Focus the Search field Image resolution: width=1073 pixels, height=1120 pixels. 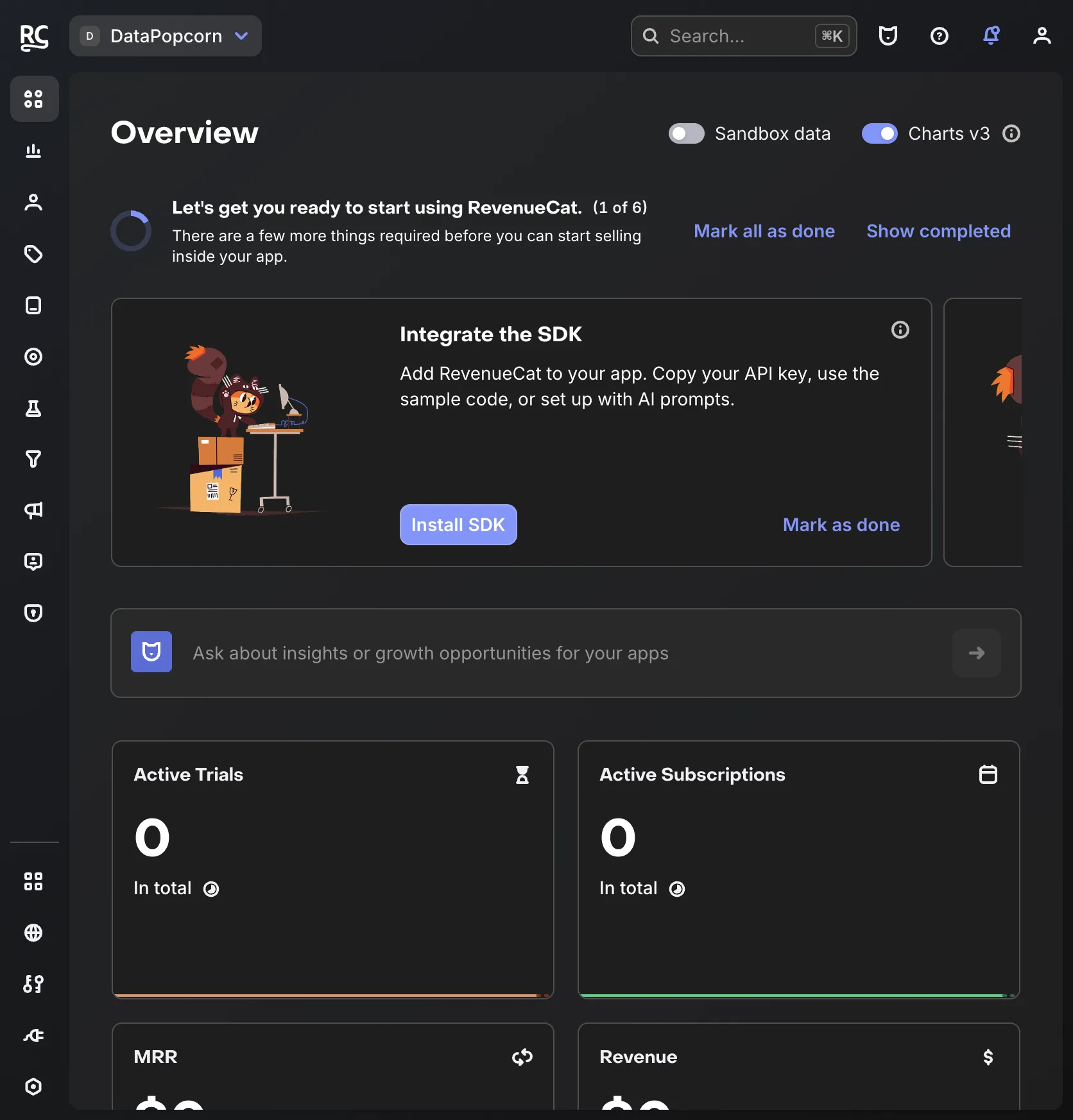pos(744,36)
